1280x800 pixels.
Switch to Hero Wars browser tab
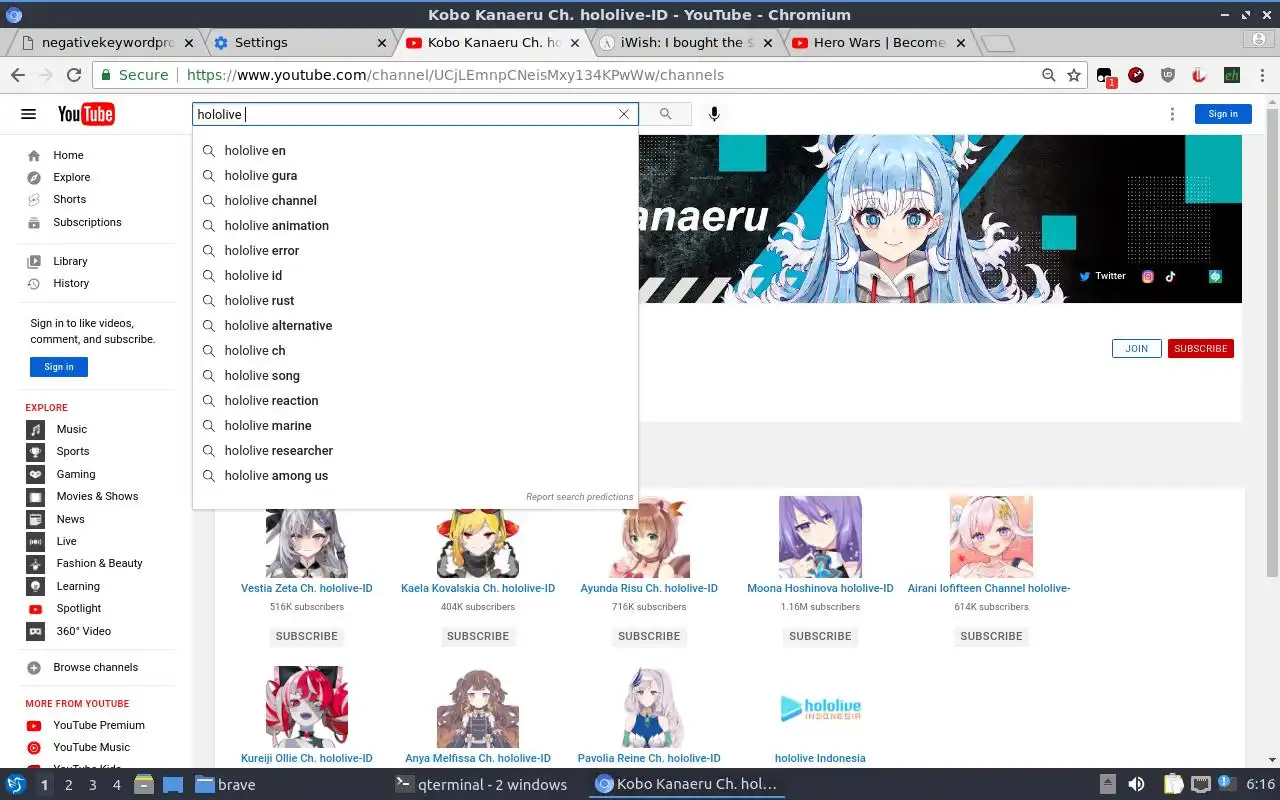(x=878, y=43)
